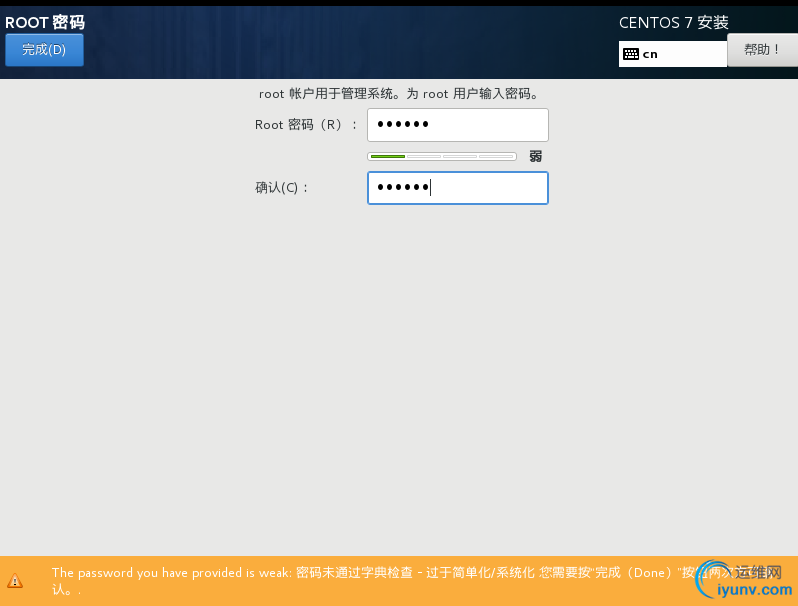Click the 确认(C) label
798x606 pixels.
pyautogui.click(x=281, y=188)
